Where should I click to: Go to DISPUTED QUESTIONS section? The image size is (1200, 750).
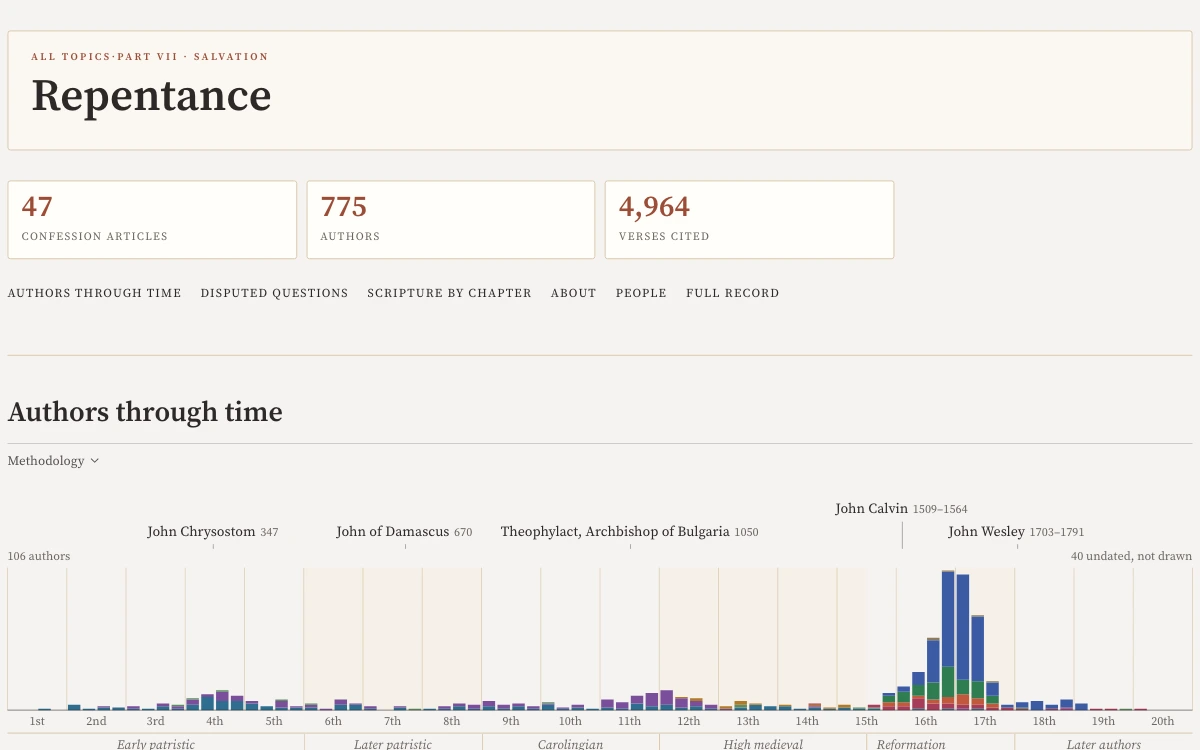[x=274, y=293]
